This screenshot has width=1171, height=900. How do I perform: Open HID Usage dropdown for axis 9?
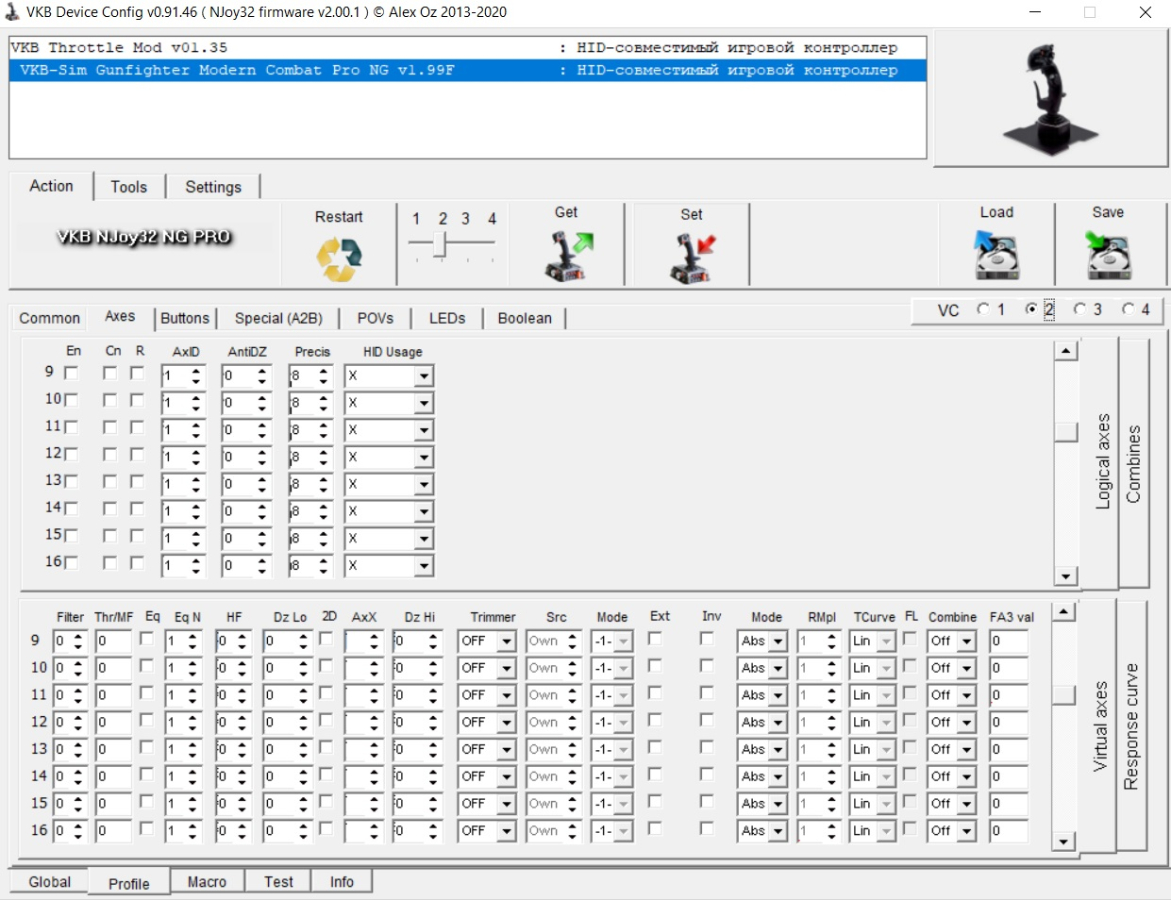(x=424, y=377)
